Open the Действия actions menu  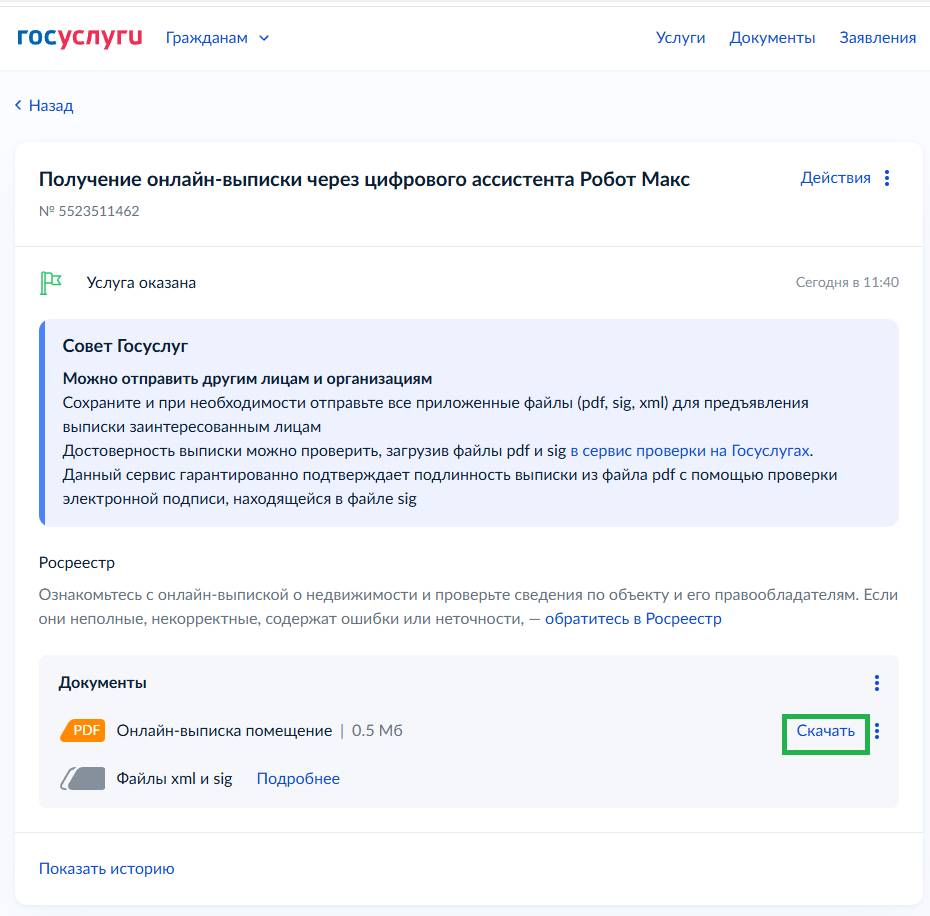[x=835, y=178]
